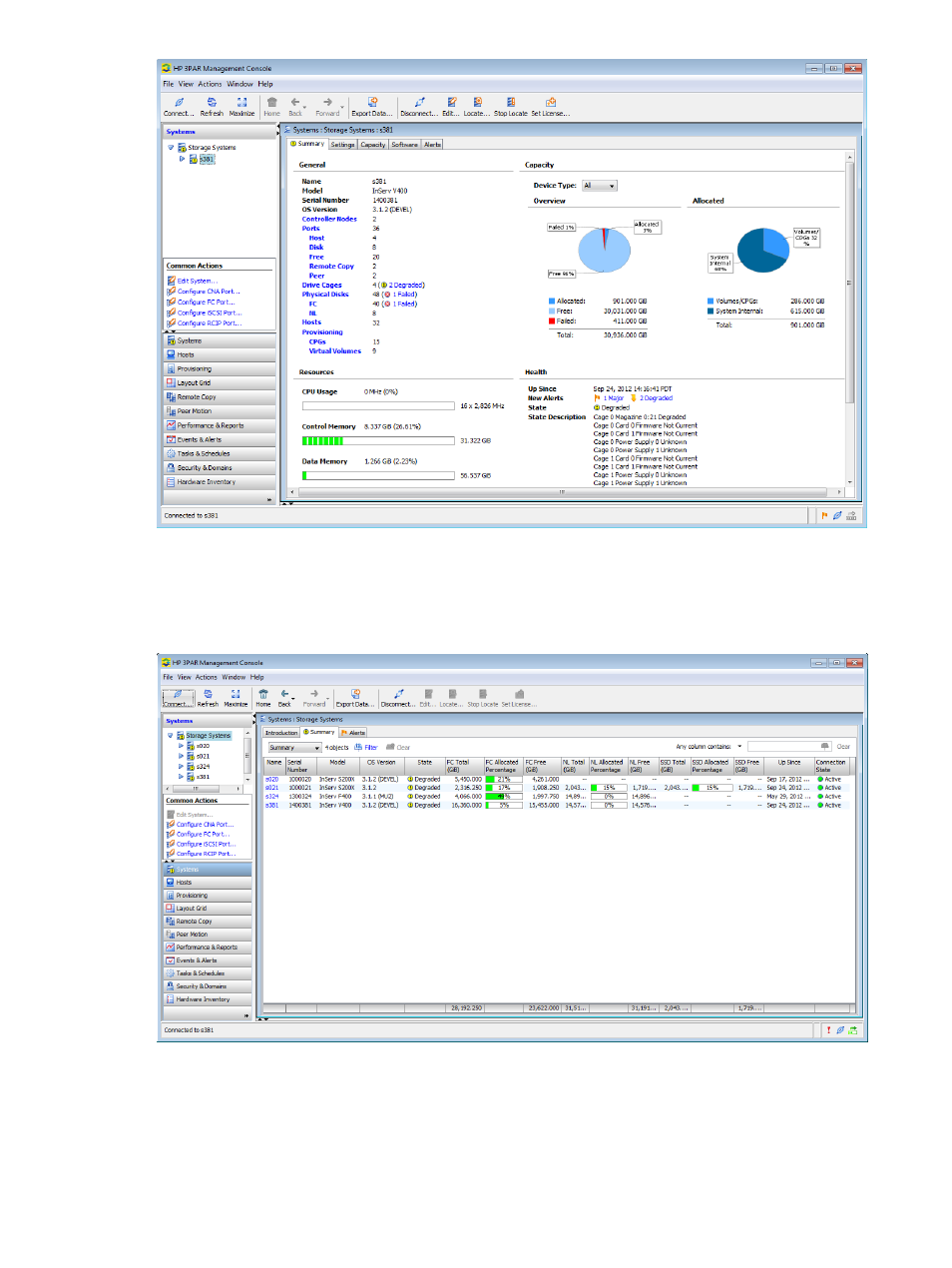Click Virtual Volumes link under Provisioning
Image resolution: width=952 pixels, height=1268 pixels.
point(335,351)
